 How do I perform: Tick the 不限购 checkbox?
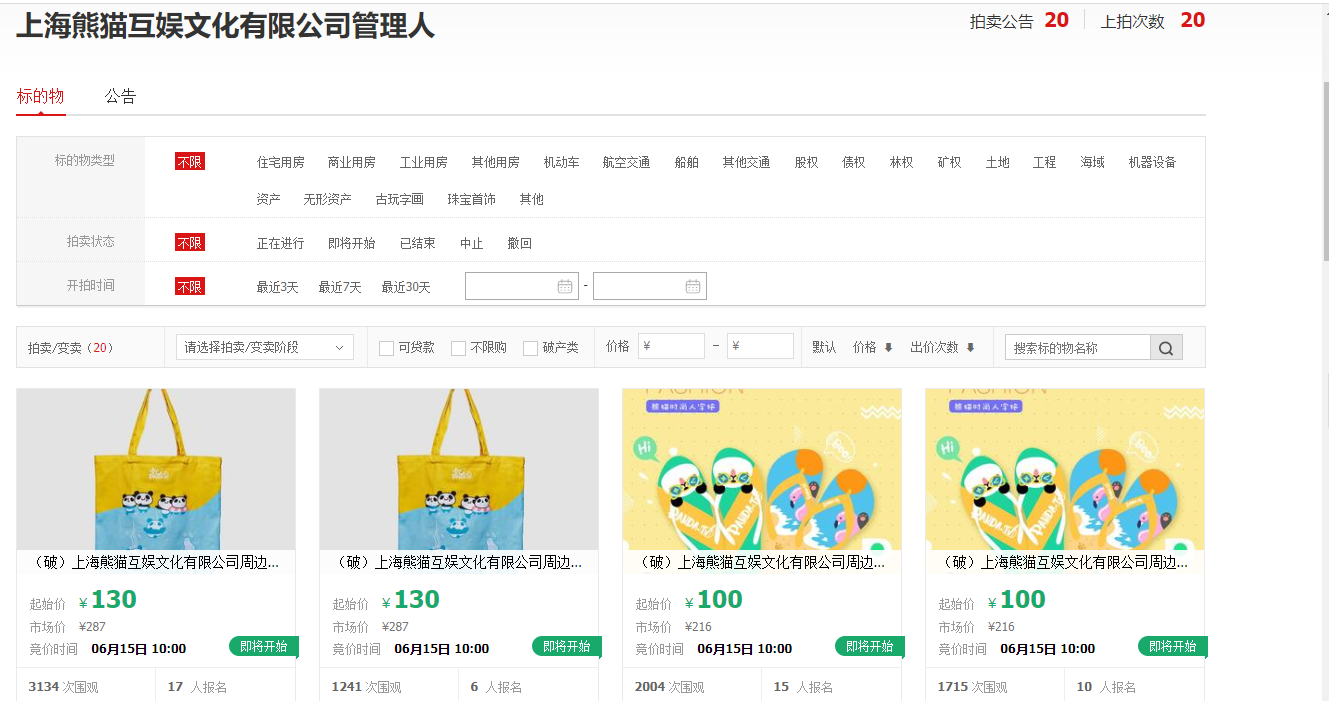click(458, 348)
